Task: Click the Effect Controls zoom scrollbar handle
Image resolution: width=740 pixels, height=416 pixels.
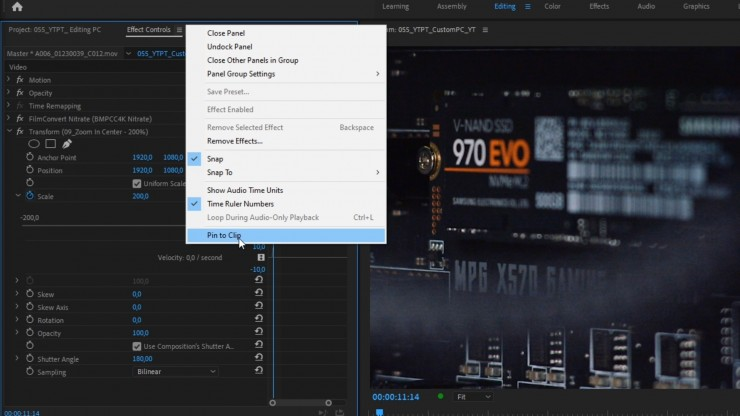Action: pos(300,403)
